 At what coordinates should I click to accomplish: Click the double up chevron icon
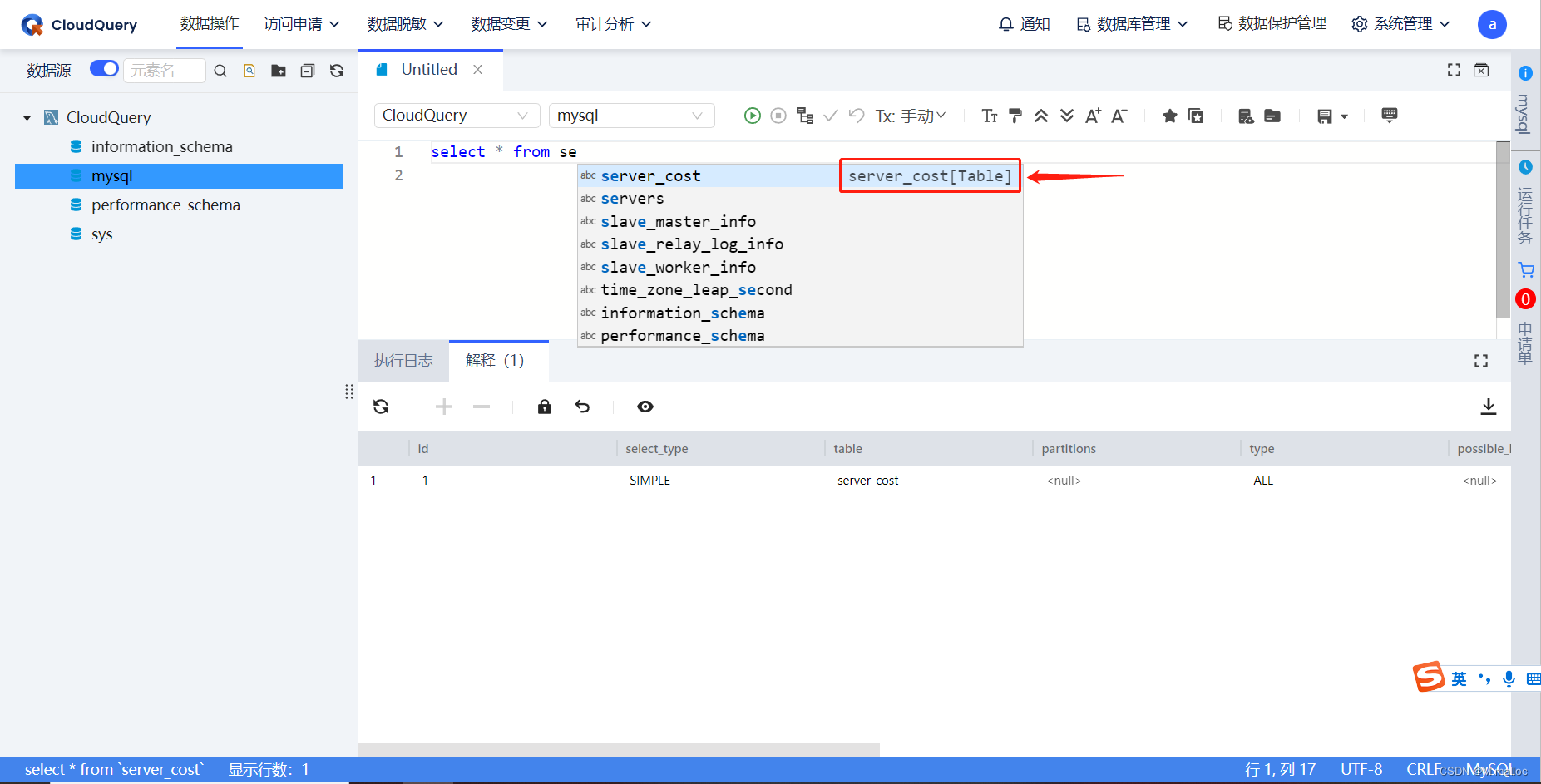tap(1041, 116)
